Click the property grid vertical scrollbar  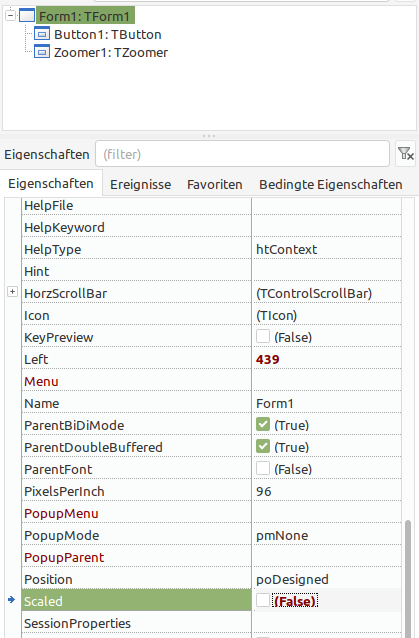click(408, 578)
